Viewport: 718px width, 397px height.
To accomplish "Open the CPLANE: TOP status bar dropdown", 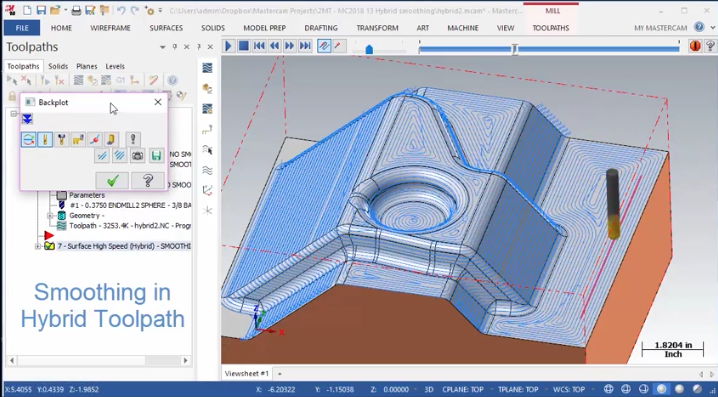I will pos(463,389).
